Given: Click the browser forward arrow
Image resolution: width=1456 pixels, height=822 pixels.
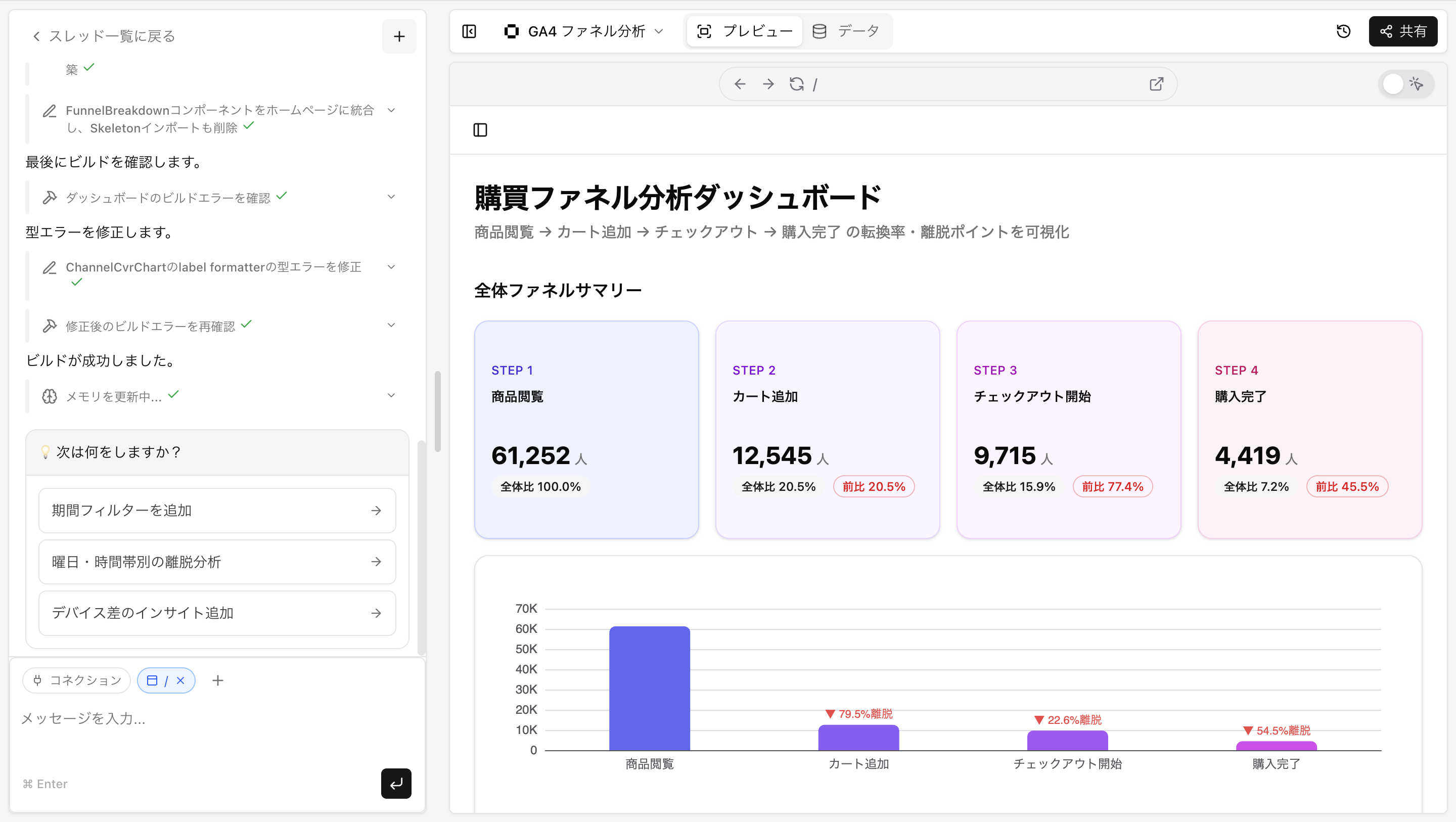Looking at the screenshot, I should point(768,84).
